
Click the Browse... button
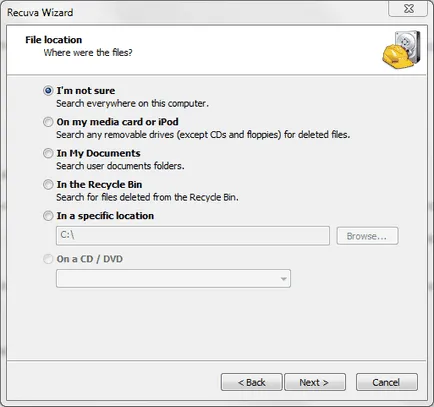[367, 236]
